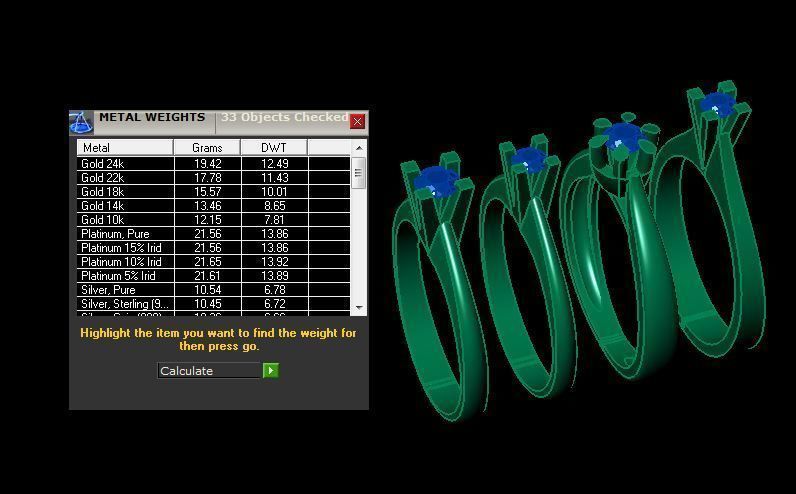The image size is (796, 494).
Task: Select the Platinum 5% Irid row
Action: 214,276
